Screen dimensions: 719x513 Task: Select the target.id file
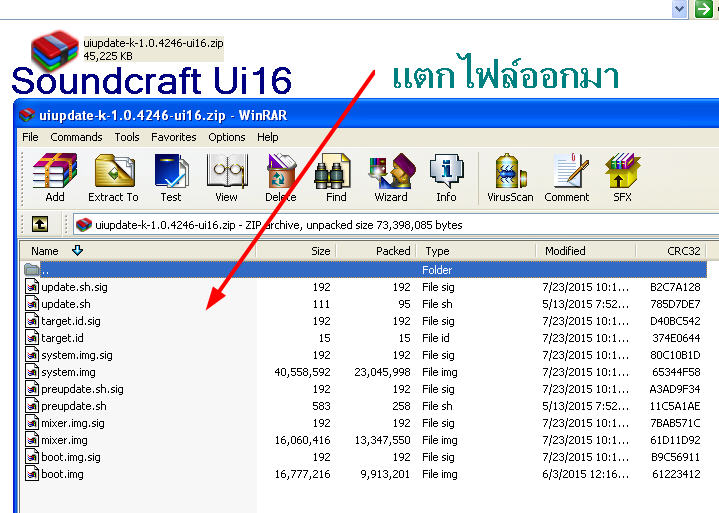coord(365,338)
